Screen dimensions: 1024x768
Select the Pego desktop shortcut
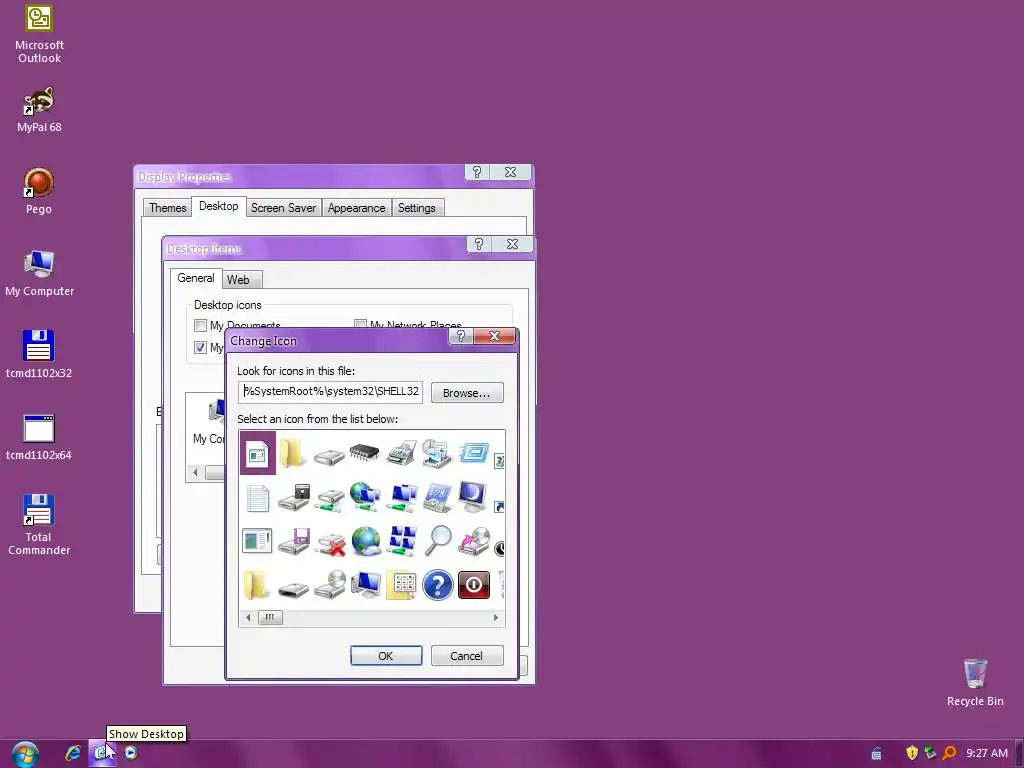[39, 191]
